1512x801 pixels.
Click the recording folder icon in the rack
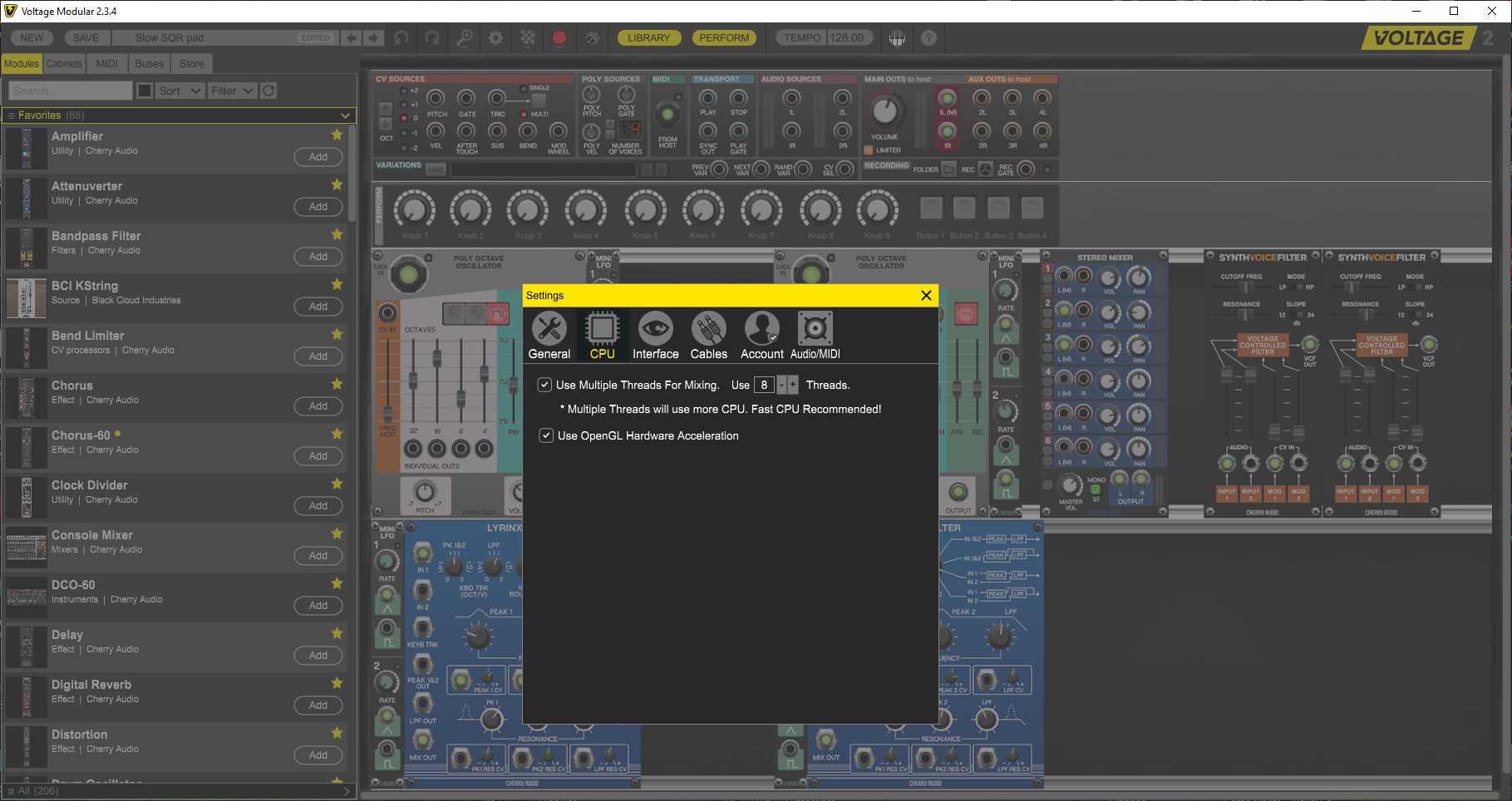(x=948, y=169)
